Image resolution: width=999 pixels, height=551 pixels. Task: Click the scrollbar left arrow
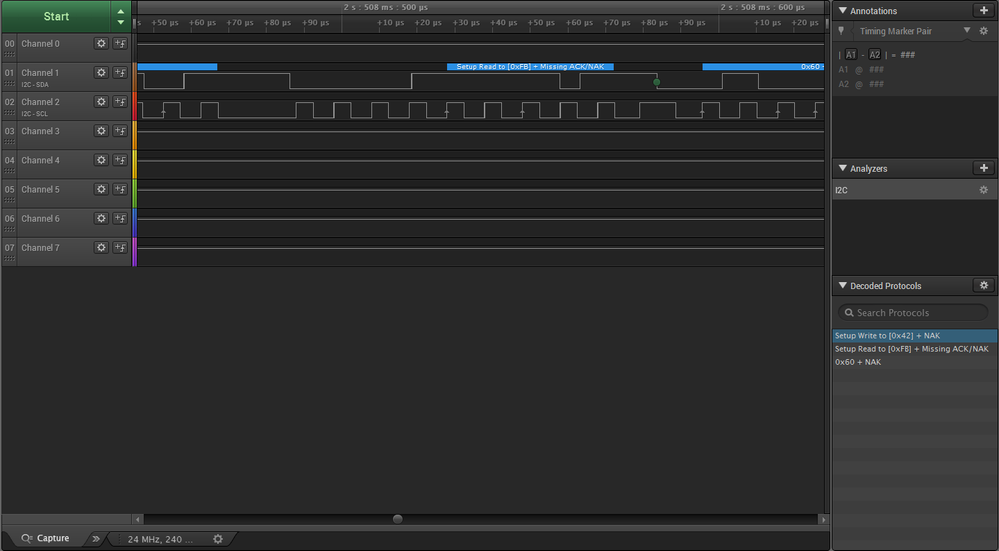(137, 519)
